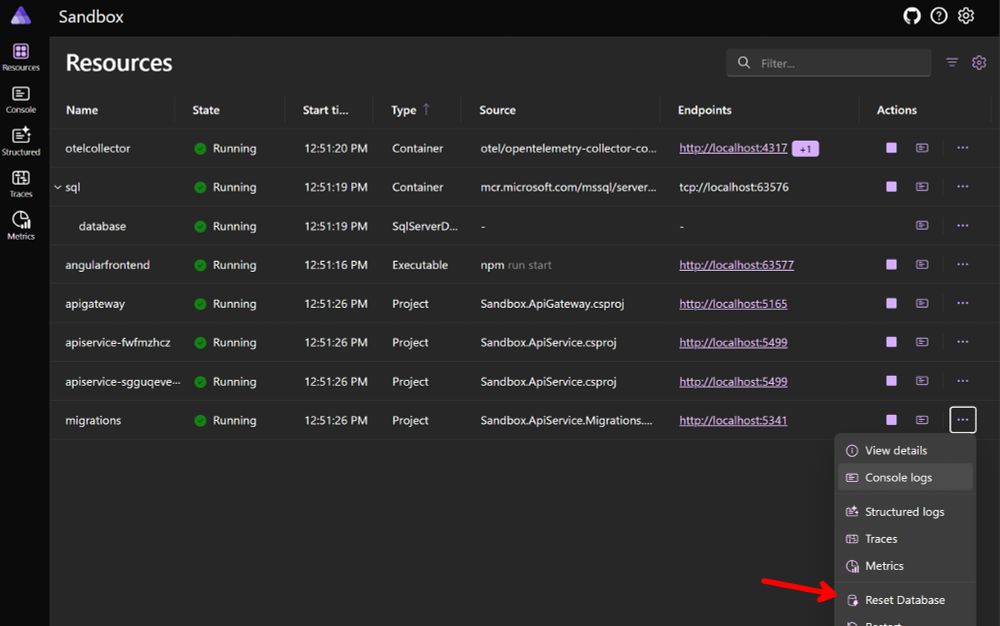Open apigateway endpoint localhost:5165
The width and height of the screenshot is (1000, 626).
coord(733,303)
